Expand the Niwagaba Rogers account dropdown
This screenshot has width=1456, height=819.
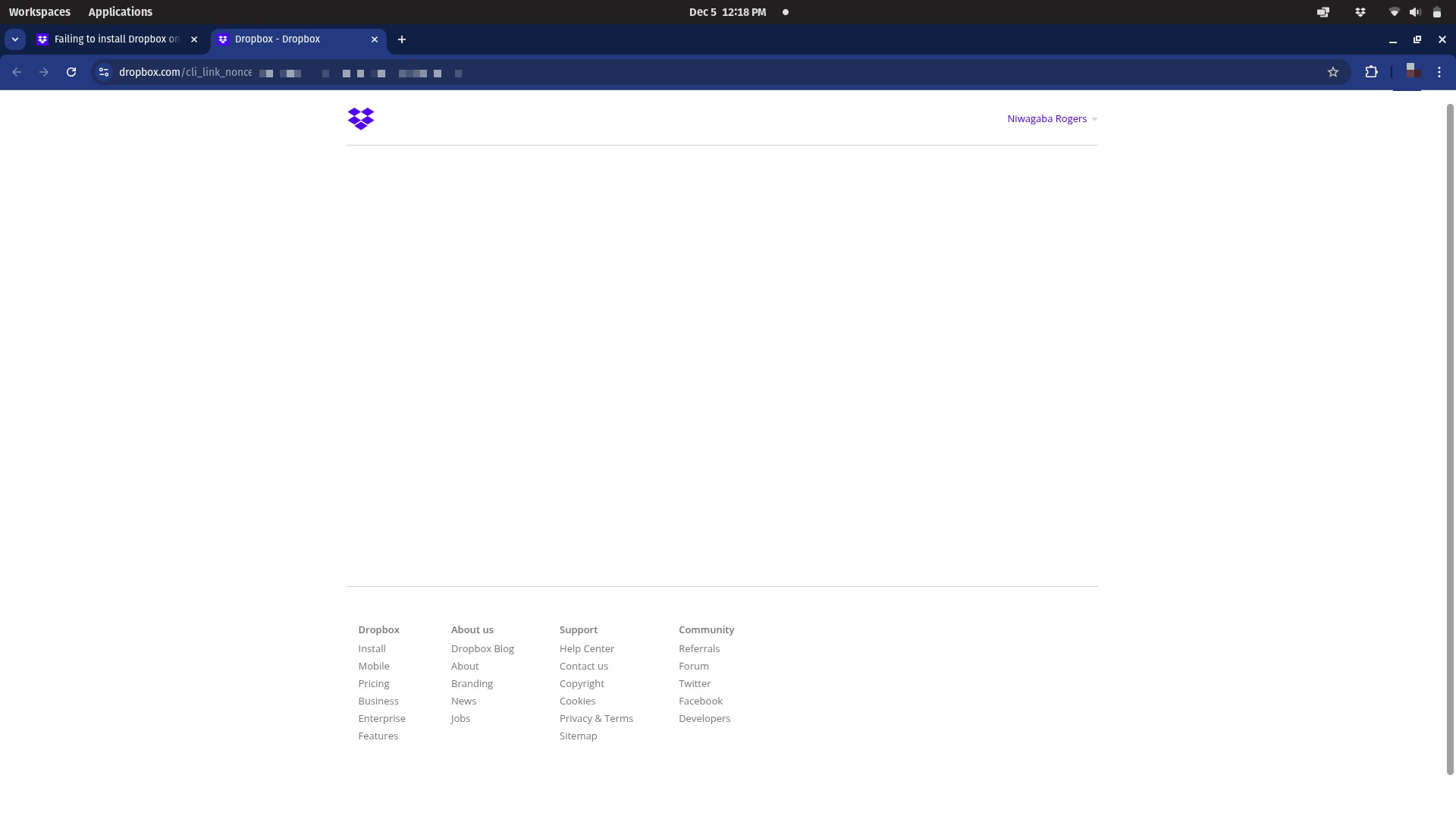pos(1052,119)
